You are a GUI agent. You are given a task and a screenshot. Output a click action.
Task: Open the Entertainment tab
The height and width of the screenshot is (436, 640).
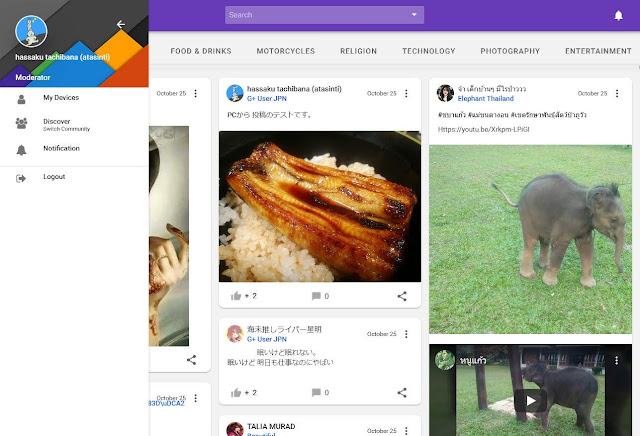[x=598, y=51]
